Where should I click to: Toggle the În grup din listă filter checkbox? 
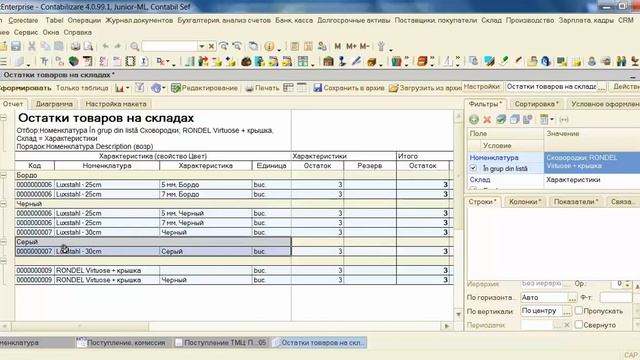(x=473, y=168)
